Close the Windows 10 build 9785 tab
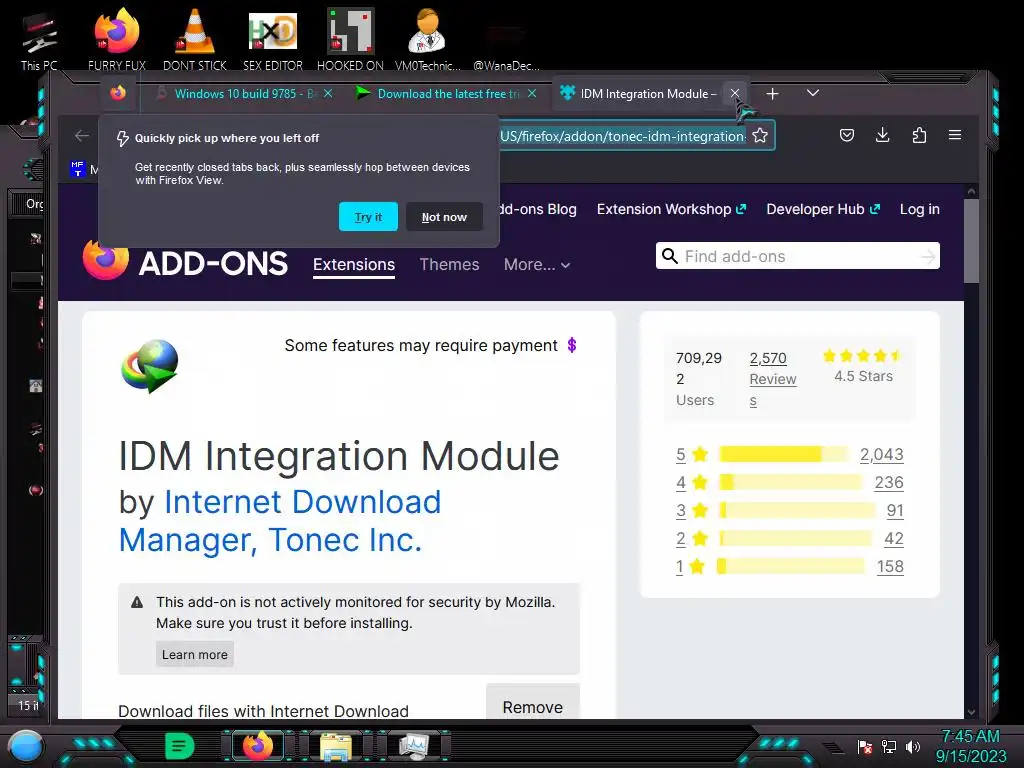1024x768 pixels. tap(328, 93)
